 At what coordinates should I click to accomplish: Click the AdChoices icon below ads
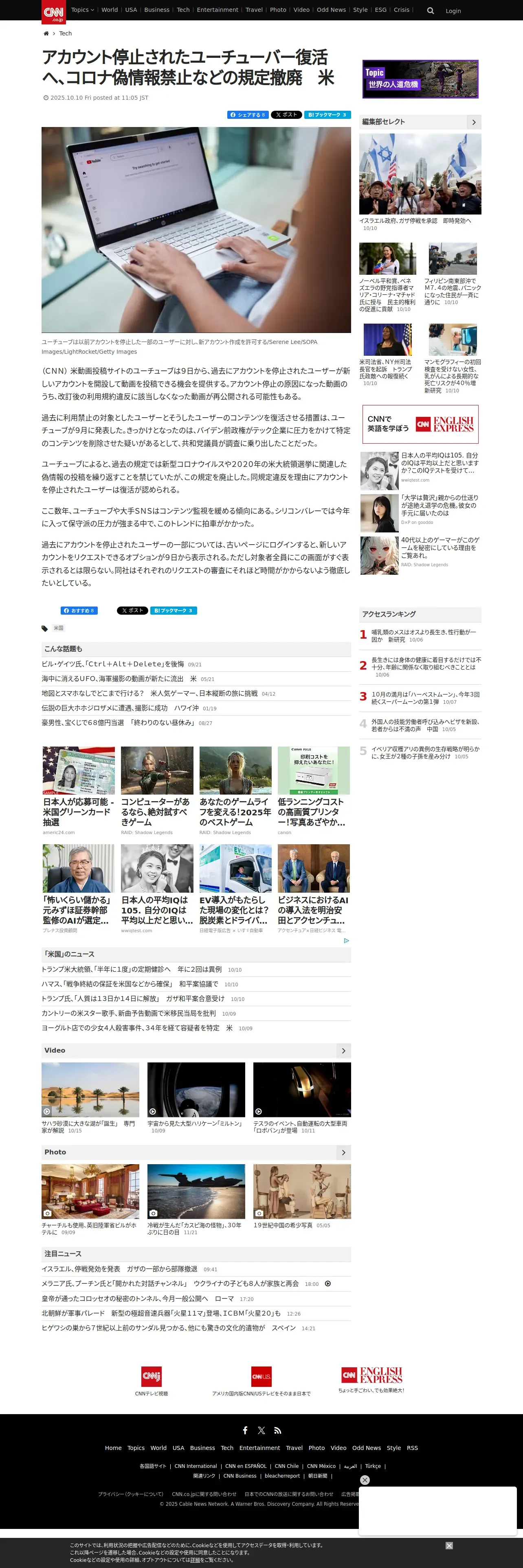pos(347,940)
